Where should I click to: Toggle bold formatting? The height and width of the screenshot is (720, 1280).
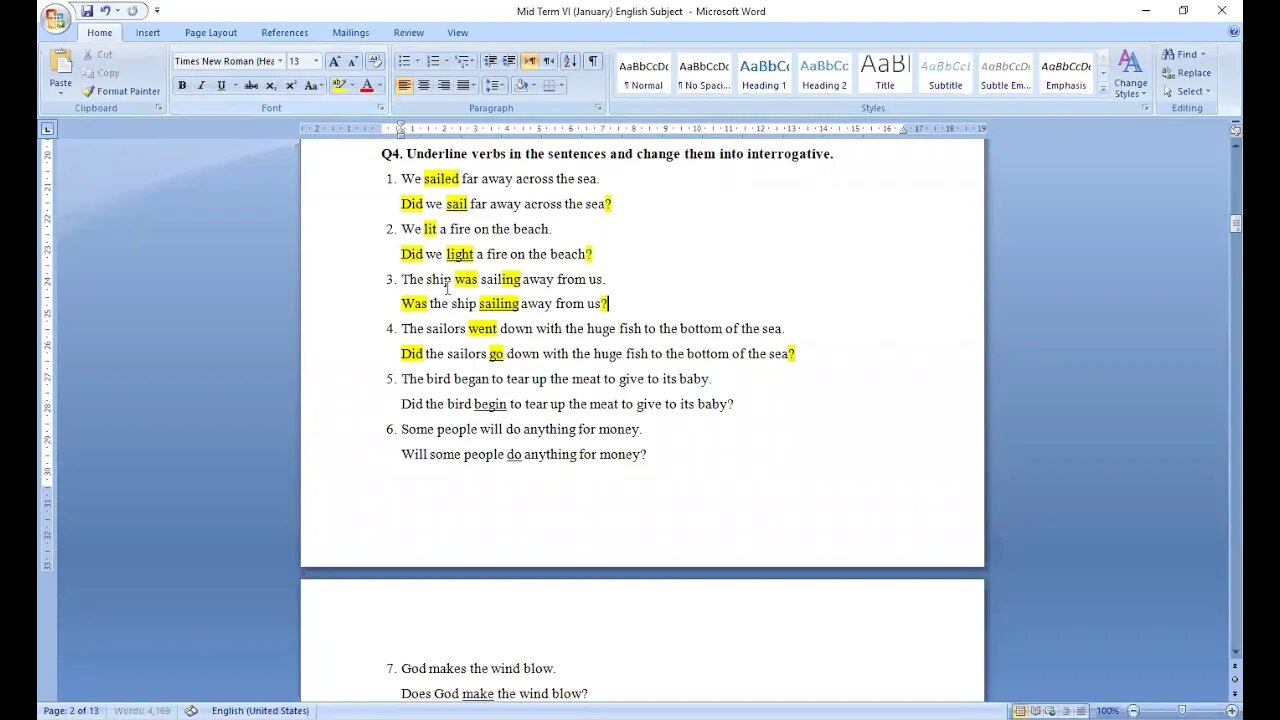coord(182,86)
